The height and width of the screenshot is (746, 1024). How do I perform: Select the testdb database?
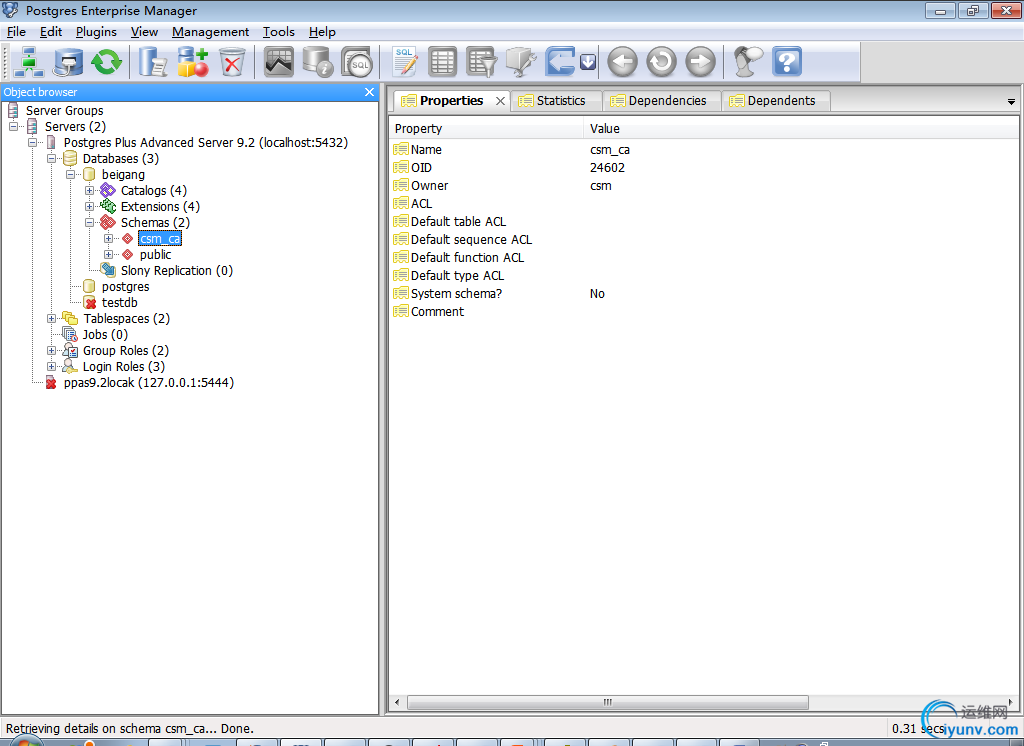(x=120, y=302)
